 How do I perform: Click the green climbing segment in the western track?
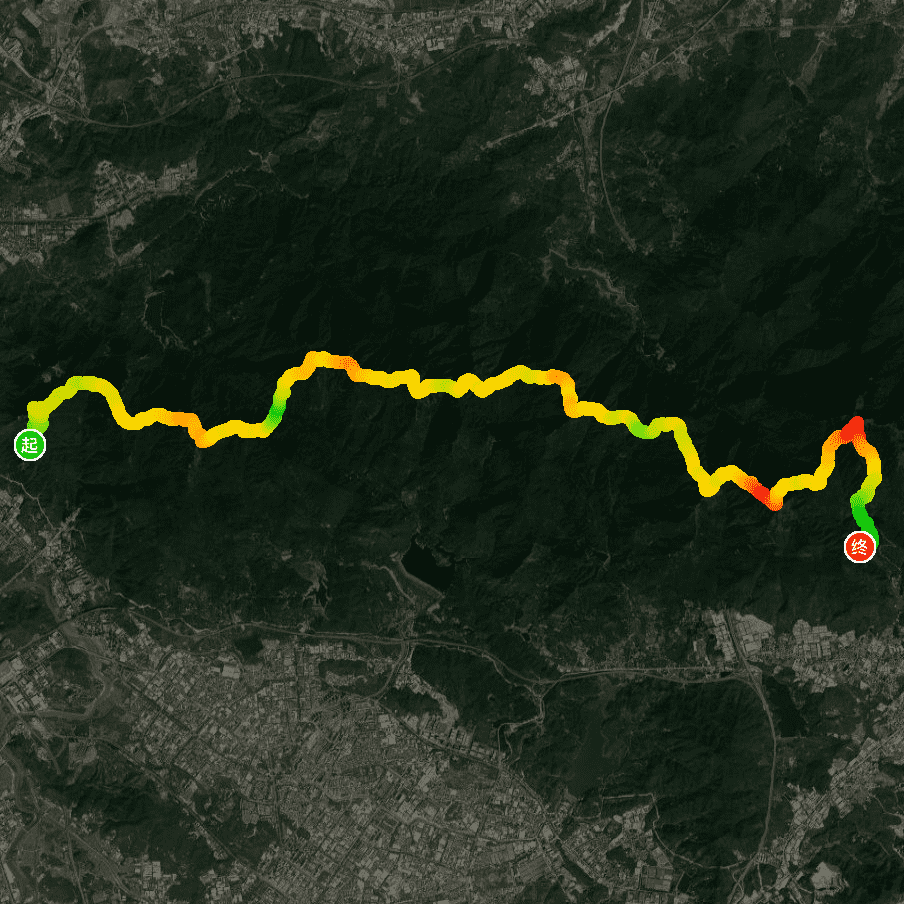tap(278, 407)
